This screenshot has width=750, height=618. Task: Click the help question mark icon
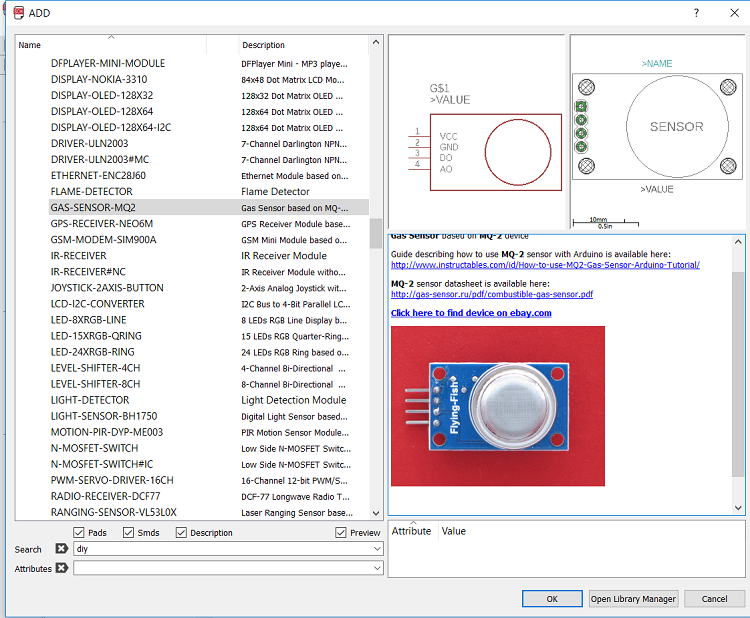pos(696,13)
